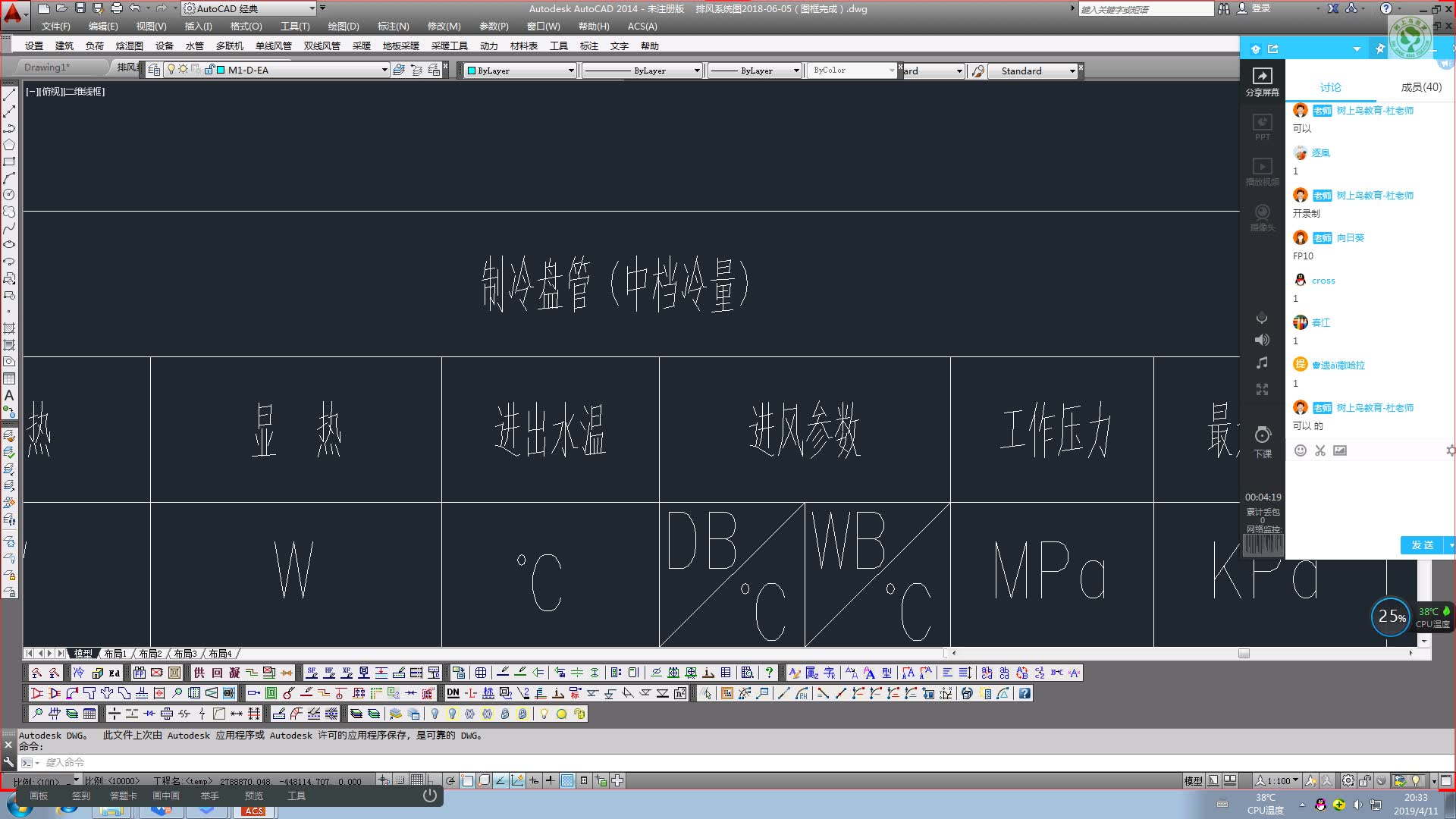This screenshot has height=819, width=1456.
Task: Click the Layer Previous icon
Action: coord(416,70)
